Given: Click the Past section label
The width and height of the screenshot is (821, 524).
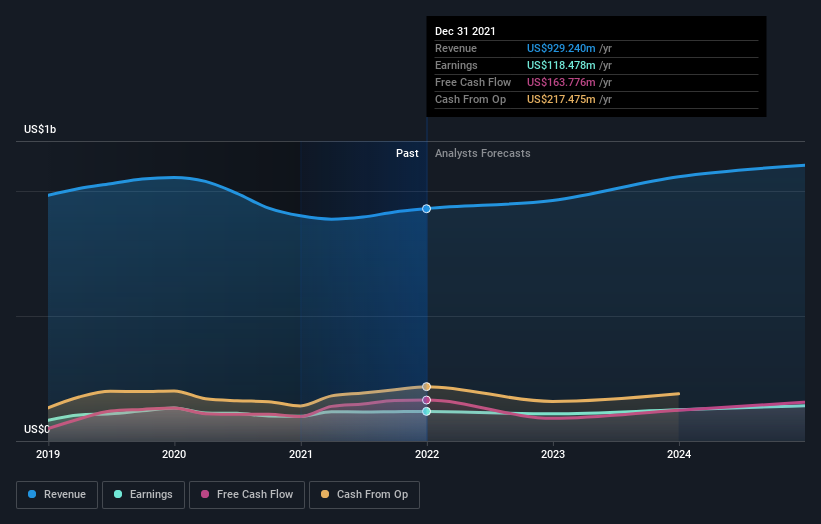Looking at the screenshot, I should pyautogui.click(x=407, y=153).
